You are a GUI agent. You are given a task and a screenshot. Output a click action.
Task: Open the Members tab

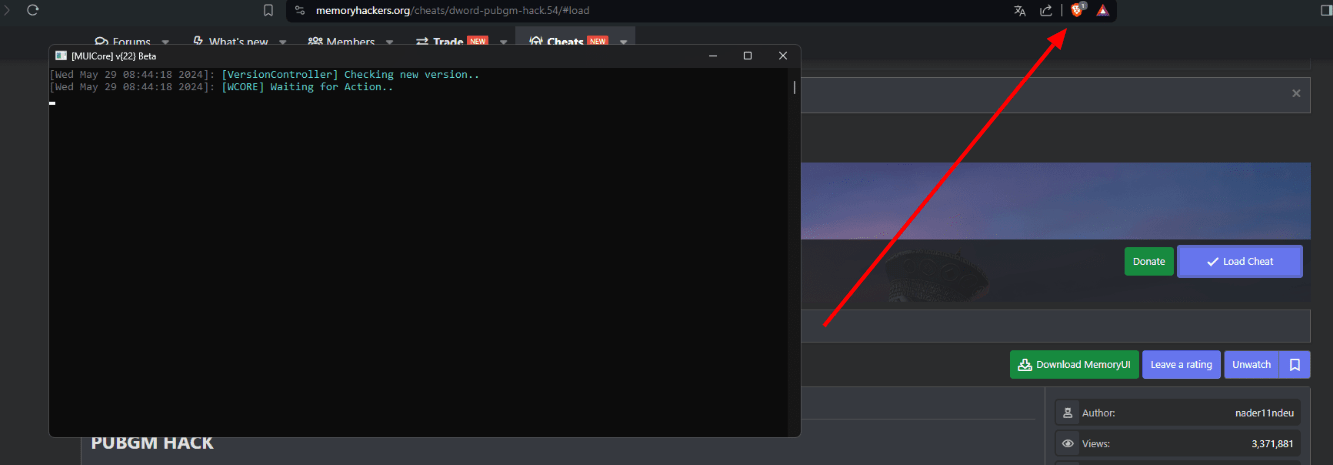point(341,42)
